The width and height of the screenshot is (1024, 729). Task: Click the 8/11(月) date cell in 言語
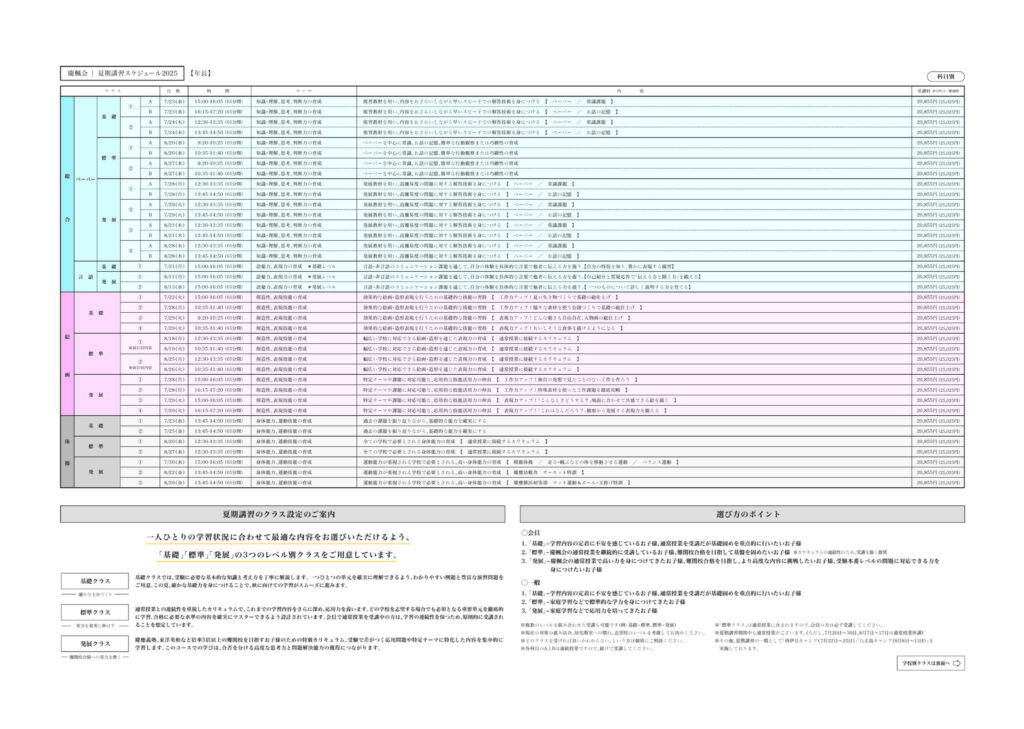[x=174, y=277]
